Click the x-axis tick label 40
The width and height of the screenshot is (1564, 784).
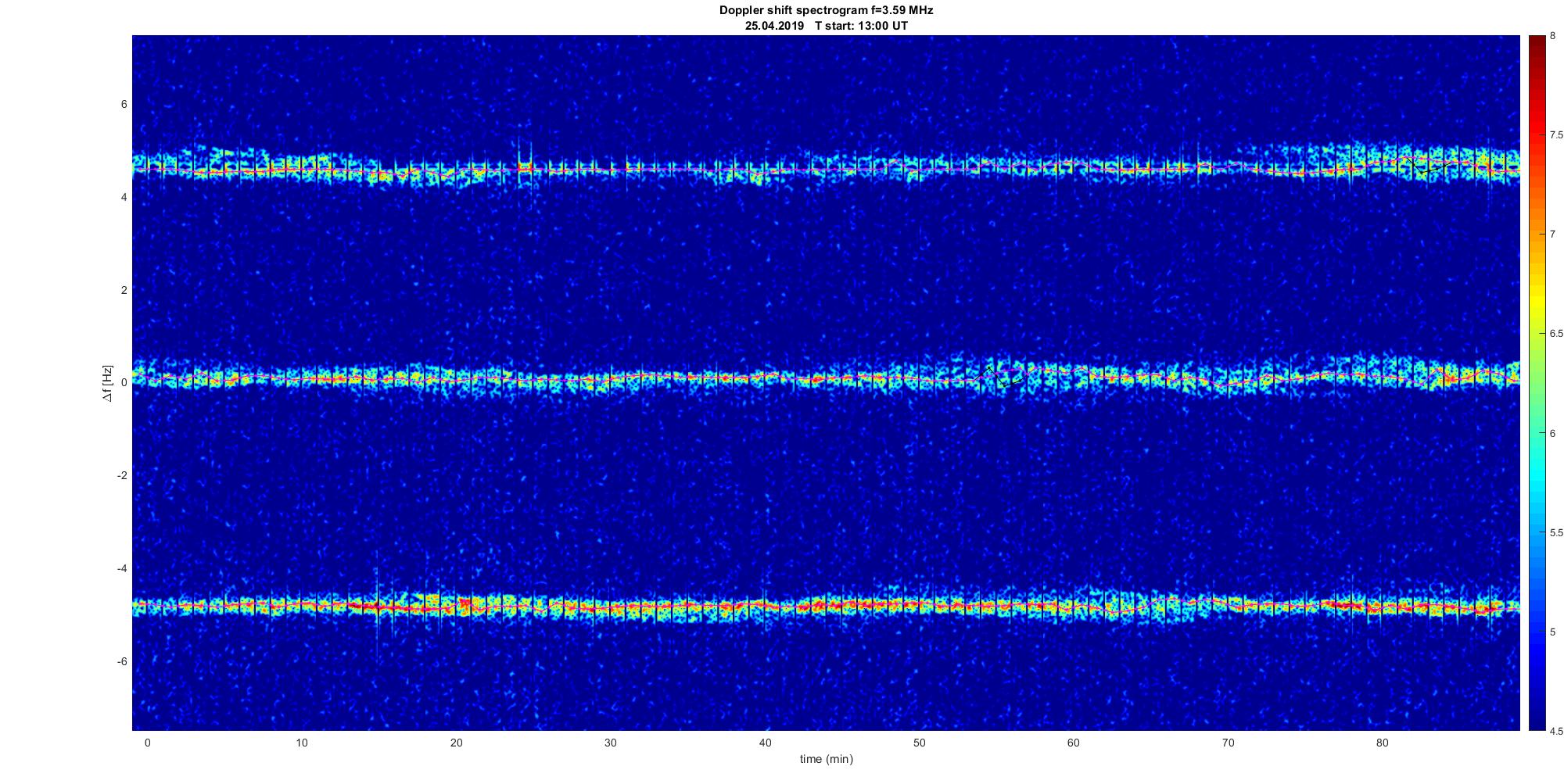click(765, 743)
